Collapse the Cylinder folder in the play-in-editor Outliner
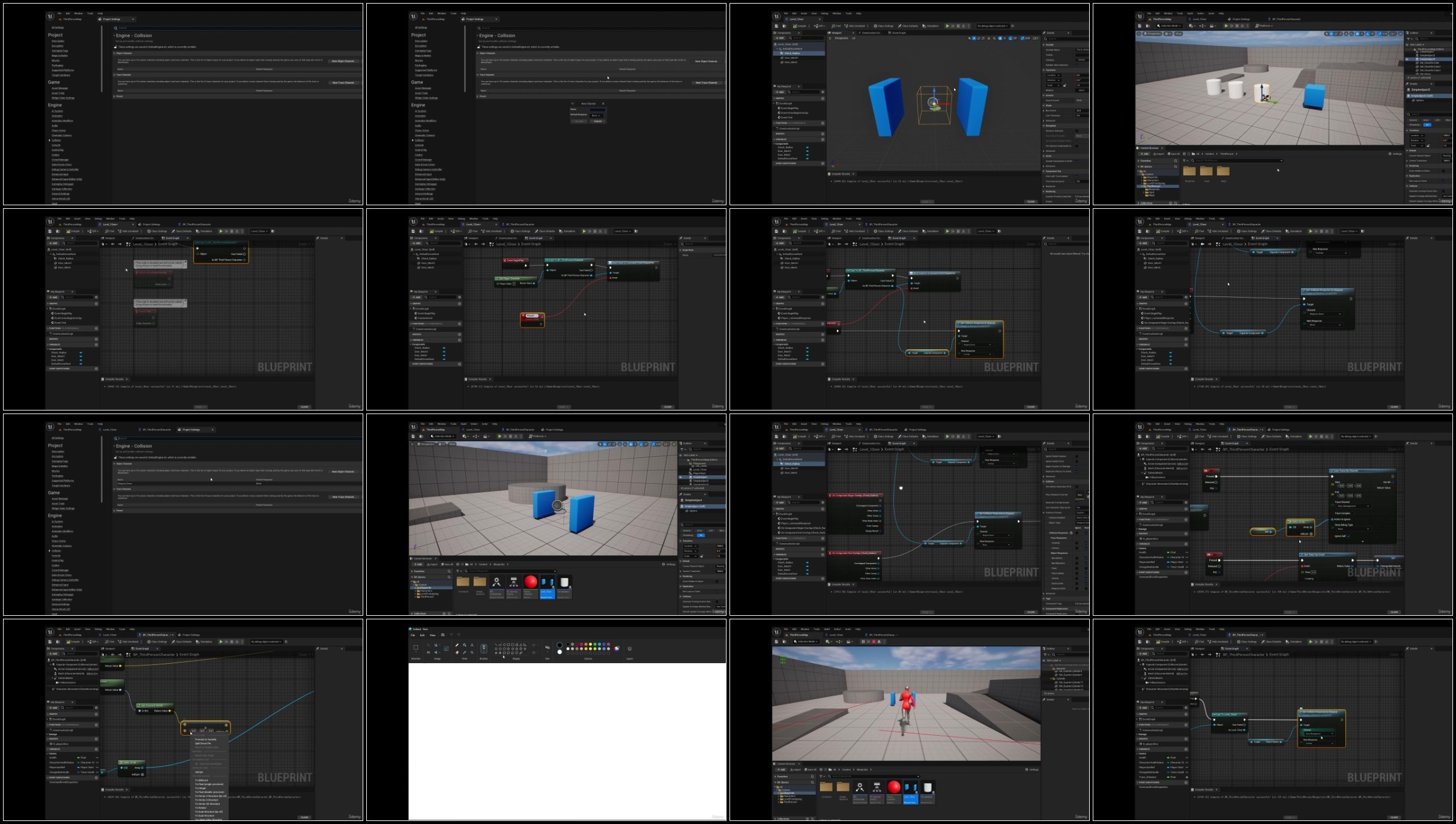This screenshot has height=824, width=1456. [1051, 679]
